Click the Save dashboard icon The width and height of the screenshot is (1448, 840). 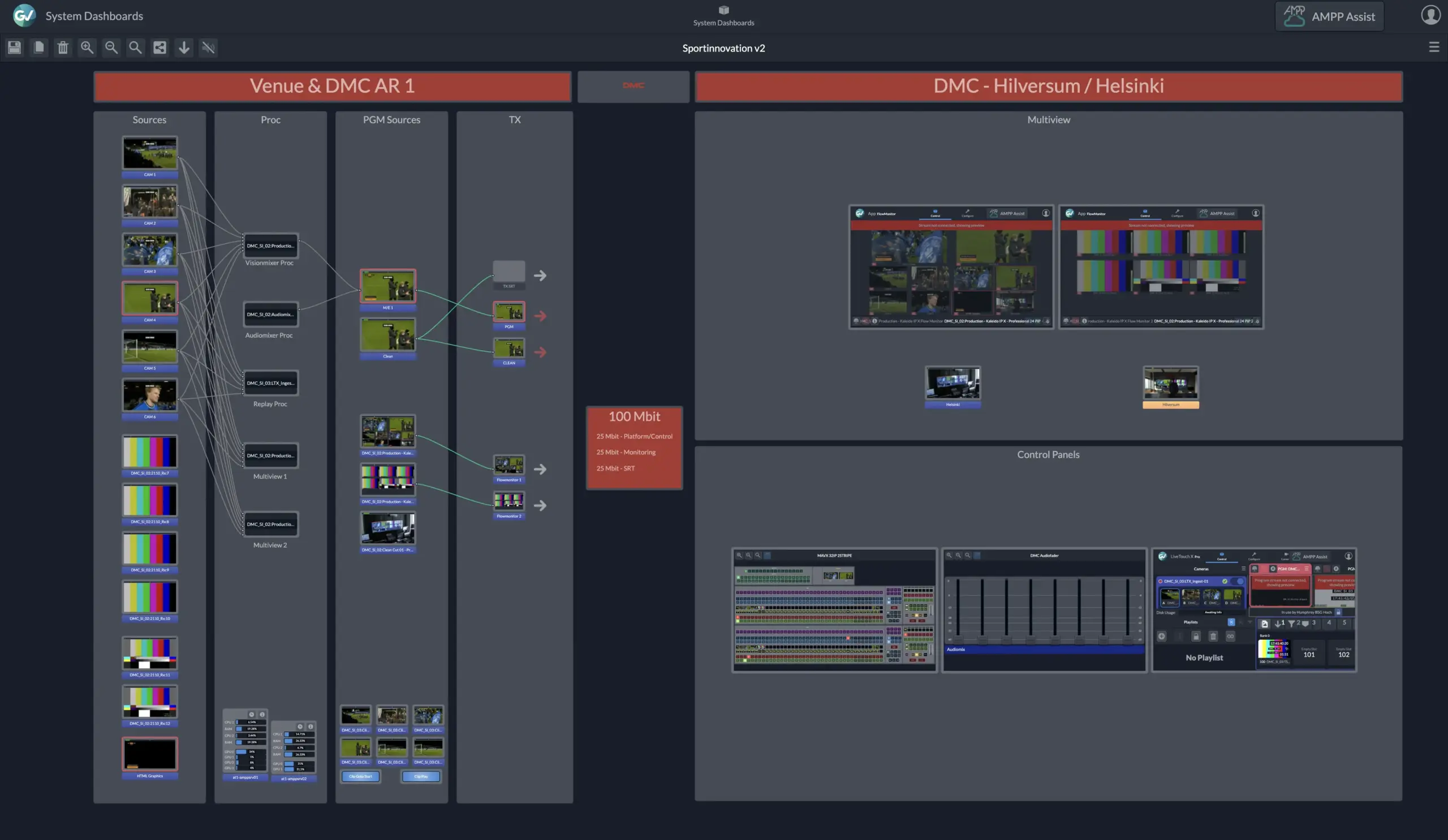click(14, 48)
